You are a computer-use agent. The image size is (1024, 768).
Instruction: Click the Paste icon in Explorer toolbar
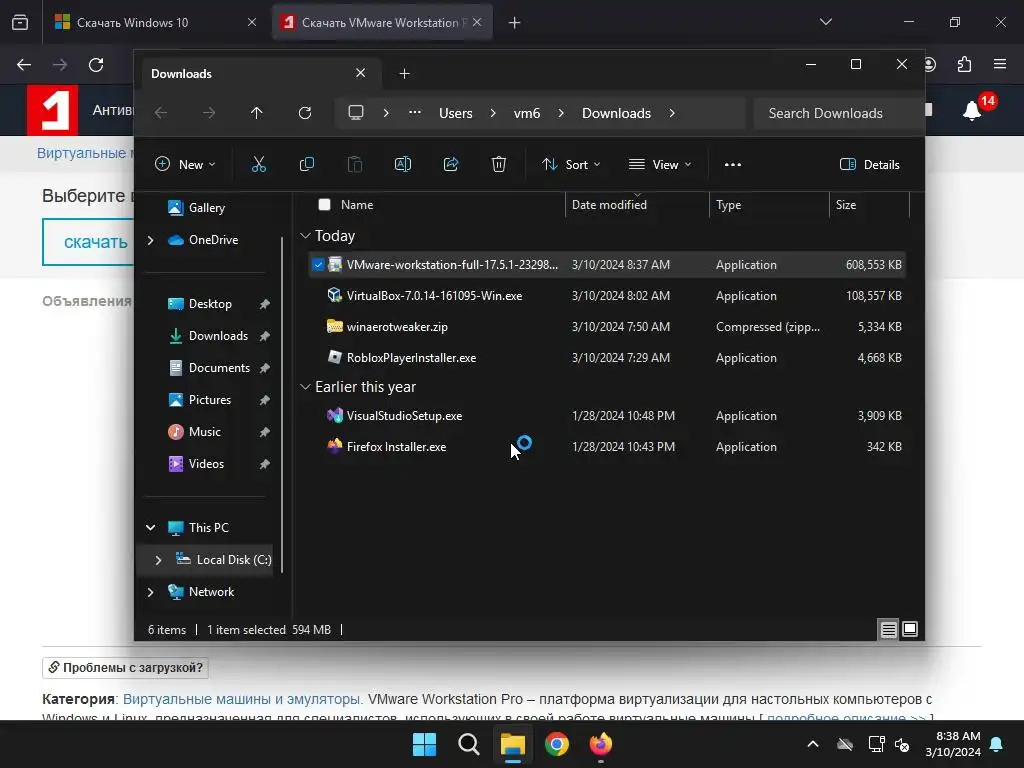[x=355, y=165]
